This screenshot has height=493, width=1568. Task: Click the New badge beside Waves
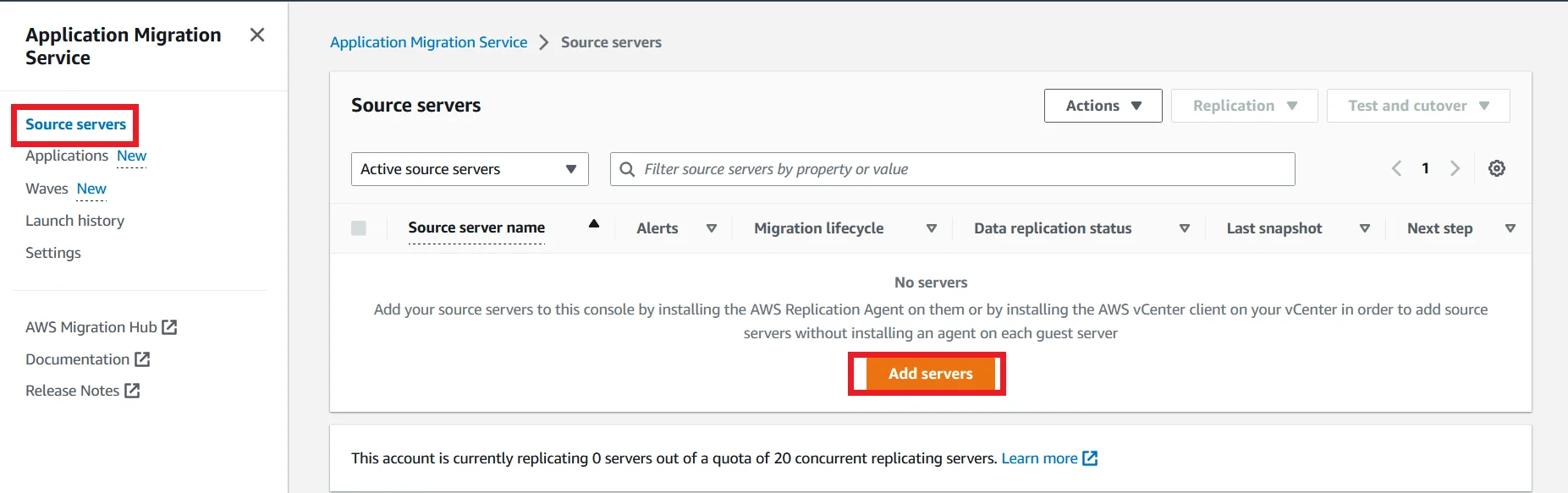coord(91,189)
